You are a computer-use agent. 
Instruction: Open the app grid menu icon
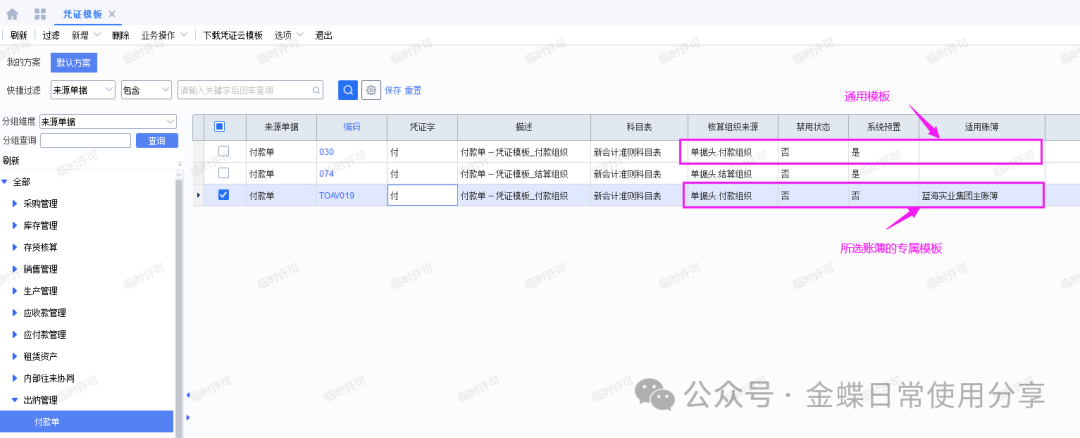pos(40,14)
